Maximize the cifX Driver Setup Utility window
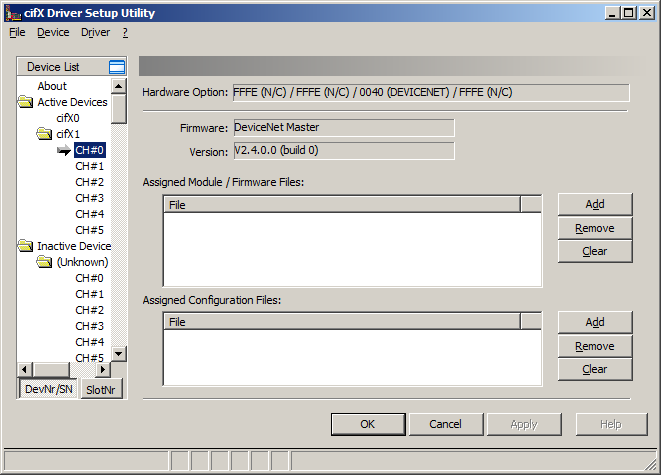661x475 pixels. (x=628, y=13)
